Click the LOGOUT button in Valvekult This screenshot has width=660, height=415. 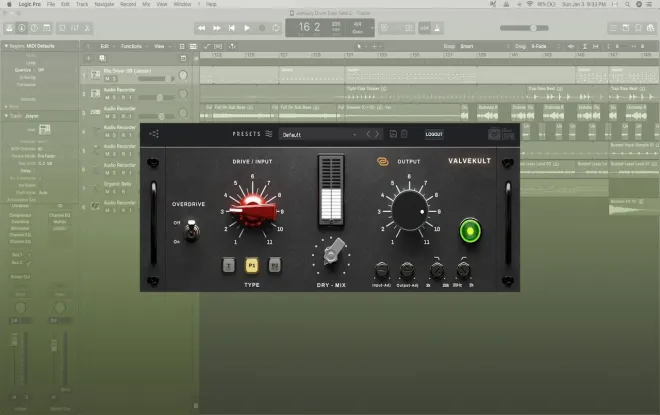tap(434, 134)
